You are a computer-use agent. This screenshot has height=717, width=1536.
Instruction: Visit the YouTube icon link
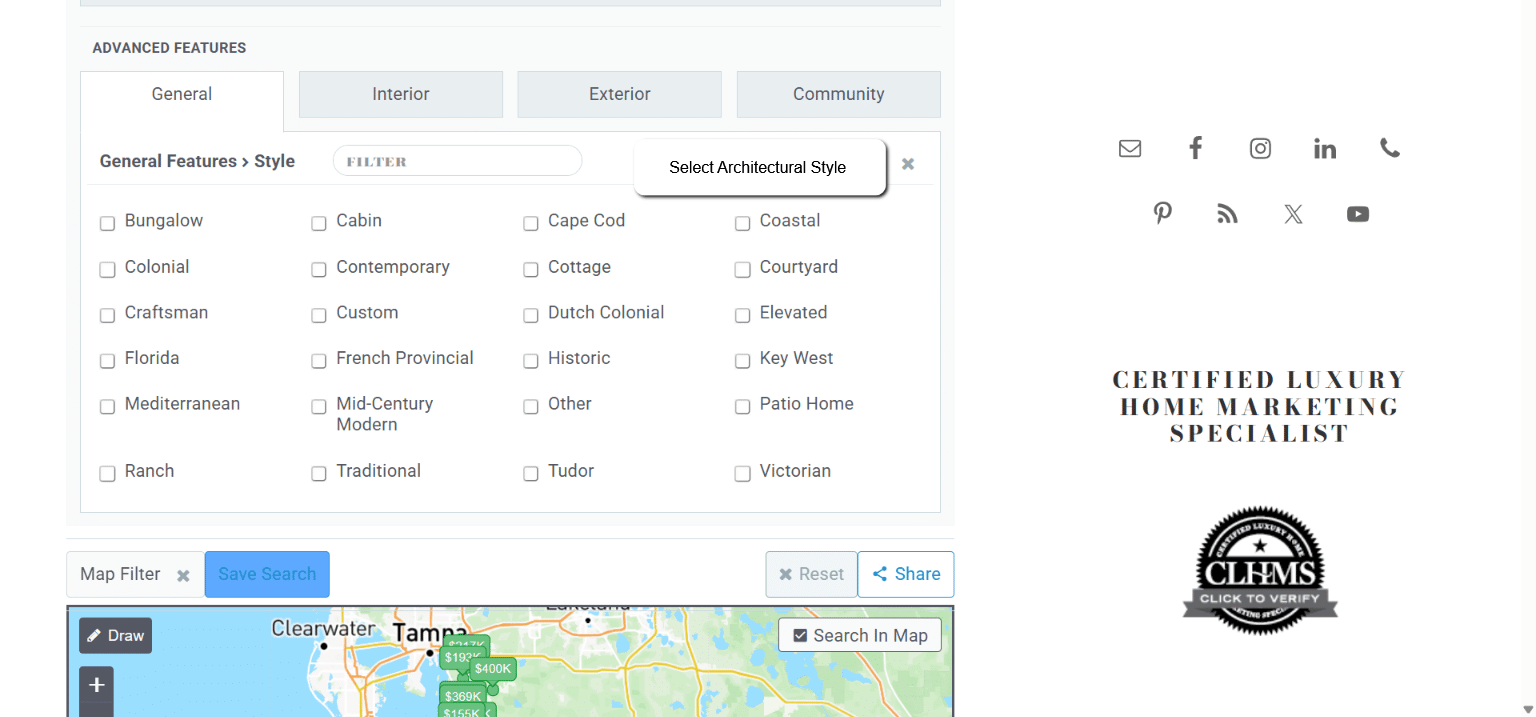click(1358, 214)
